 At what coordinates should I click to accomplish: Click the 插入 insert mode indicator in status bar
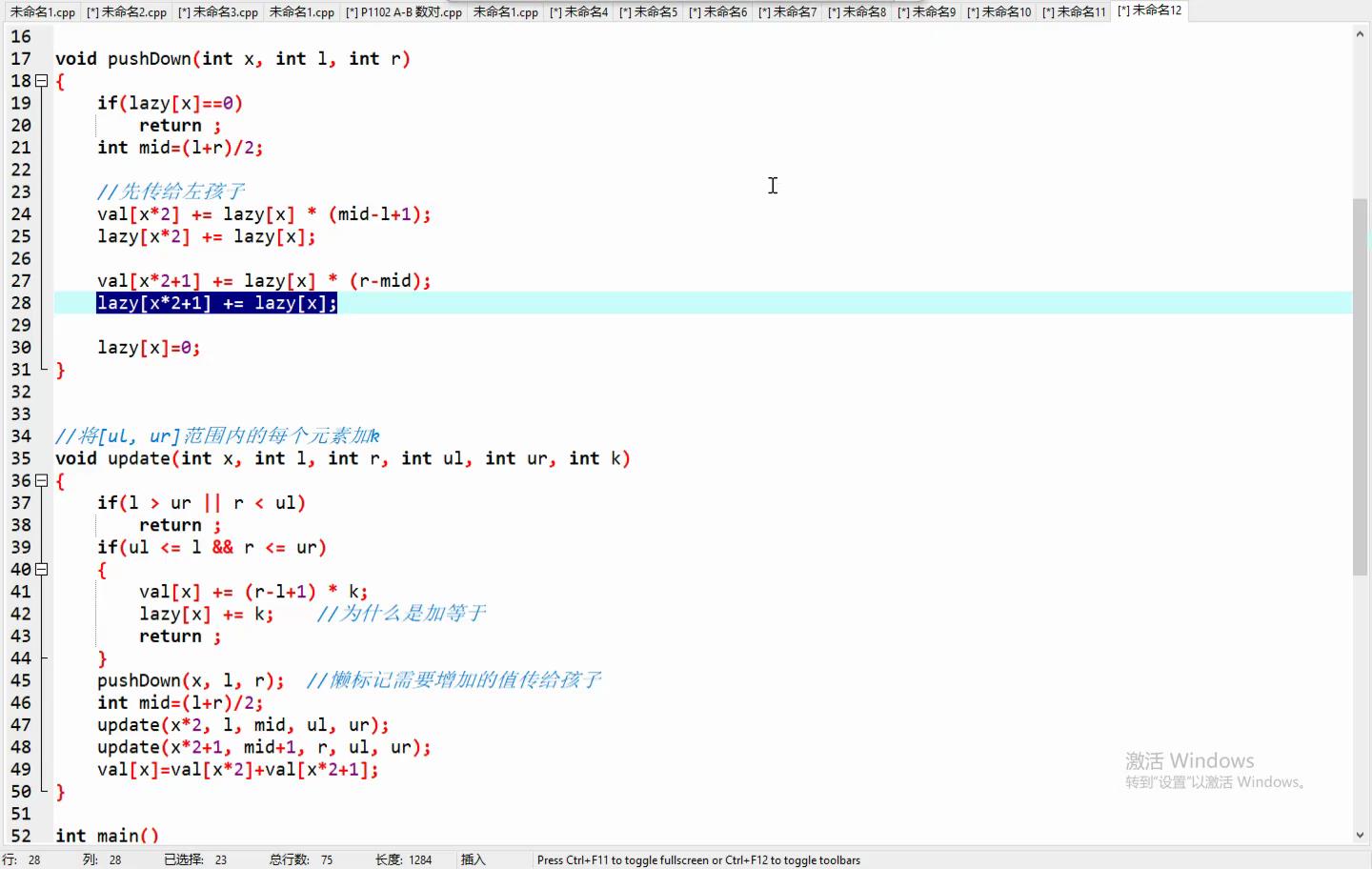(x=474, y=859)
